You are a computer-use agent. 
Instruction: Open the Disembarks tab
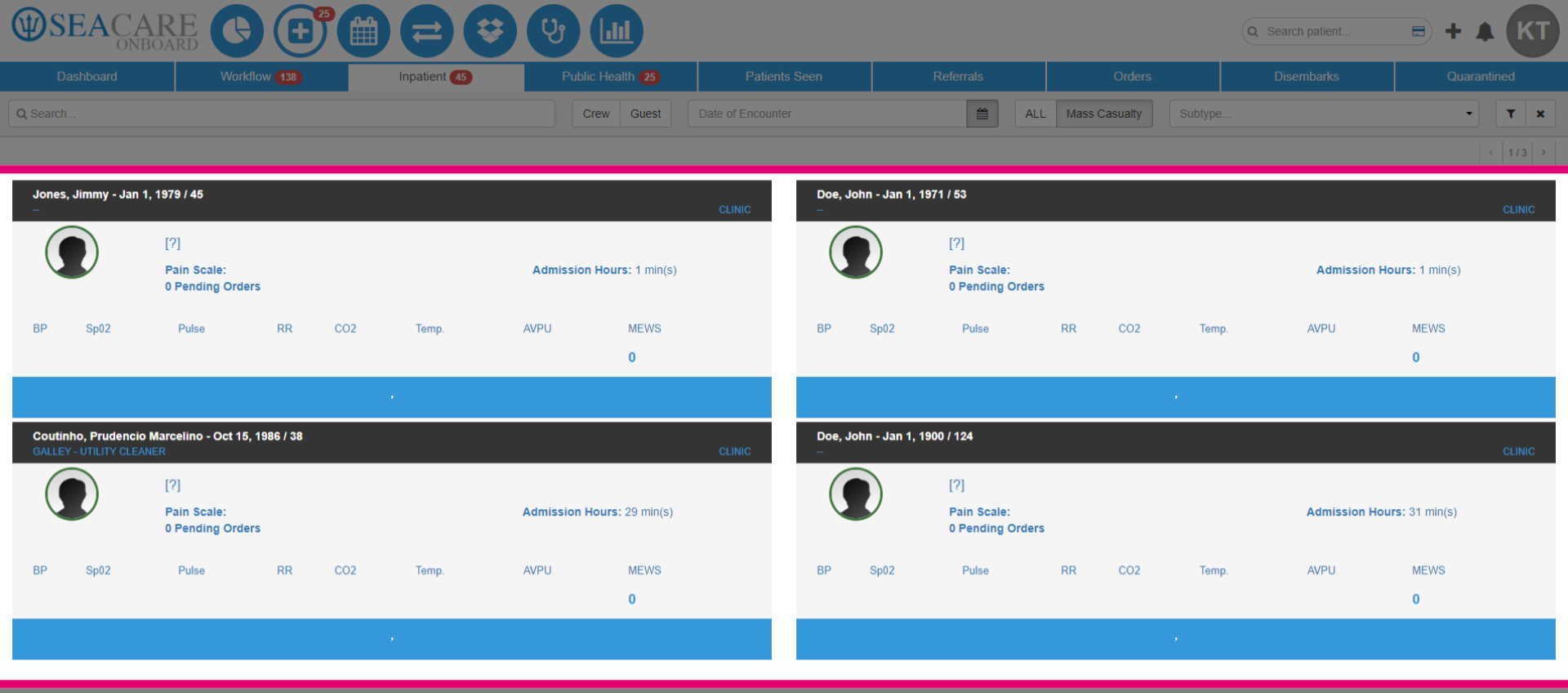pyautogui.click(x=1307, y=76)
